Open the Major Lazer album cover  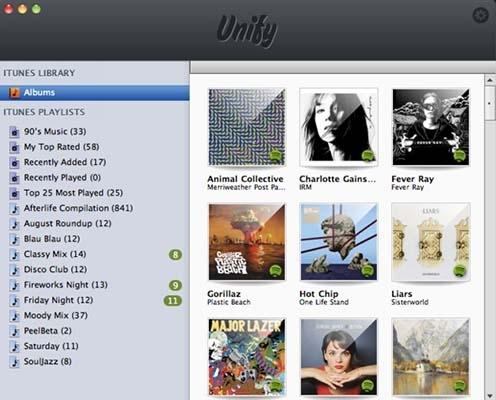247,357
